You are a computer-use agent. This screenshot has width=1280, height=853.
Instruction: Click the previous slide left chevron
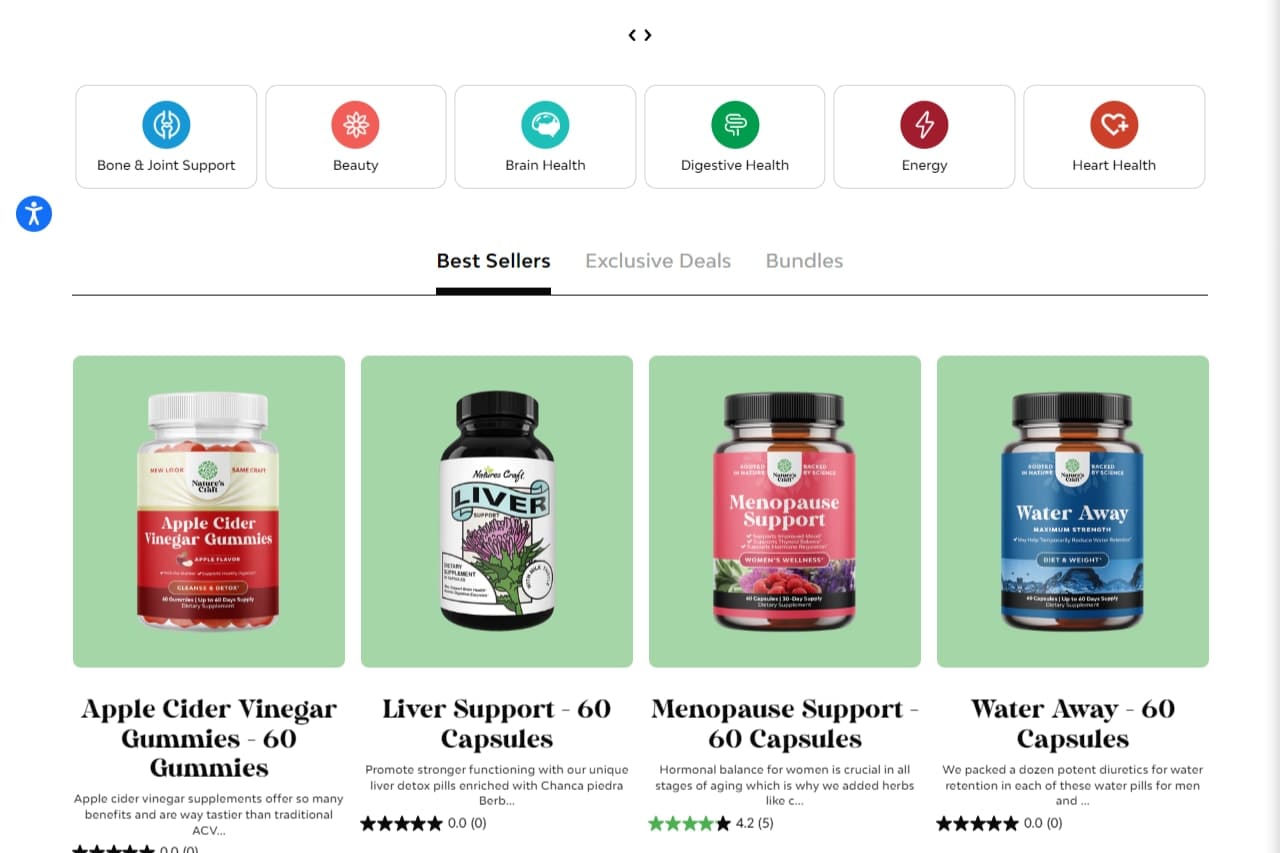(x=633, y=35)
